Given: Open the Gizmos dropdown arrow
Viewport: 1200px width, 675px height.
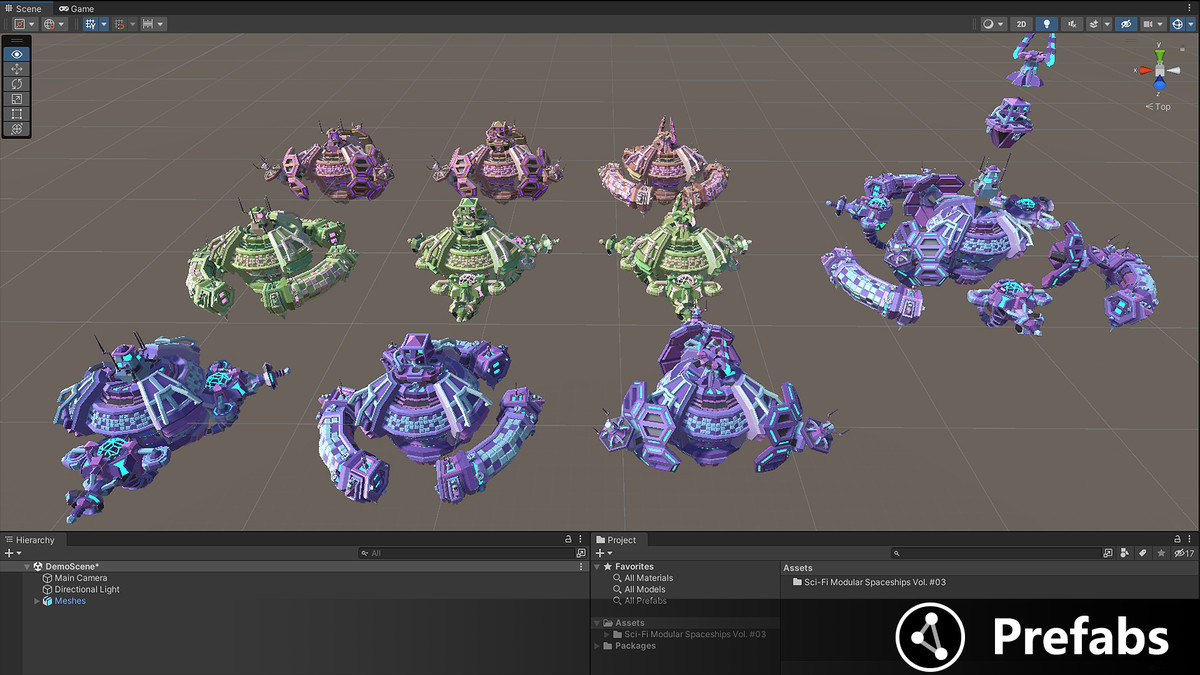Looking at the screenshot, I should point(1190,24).
